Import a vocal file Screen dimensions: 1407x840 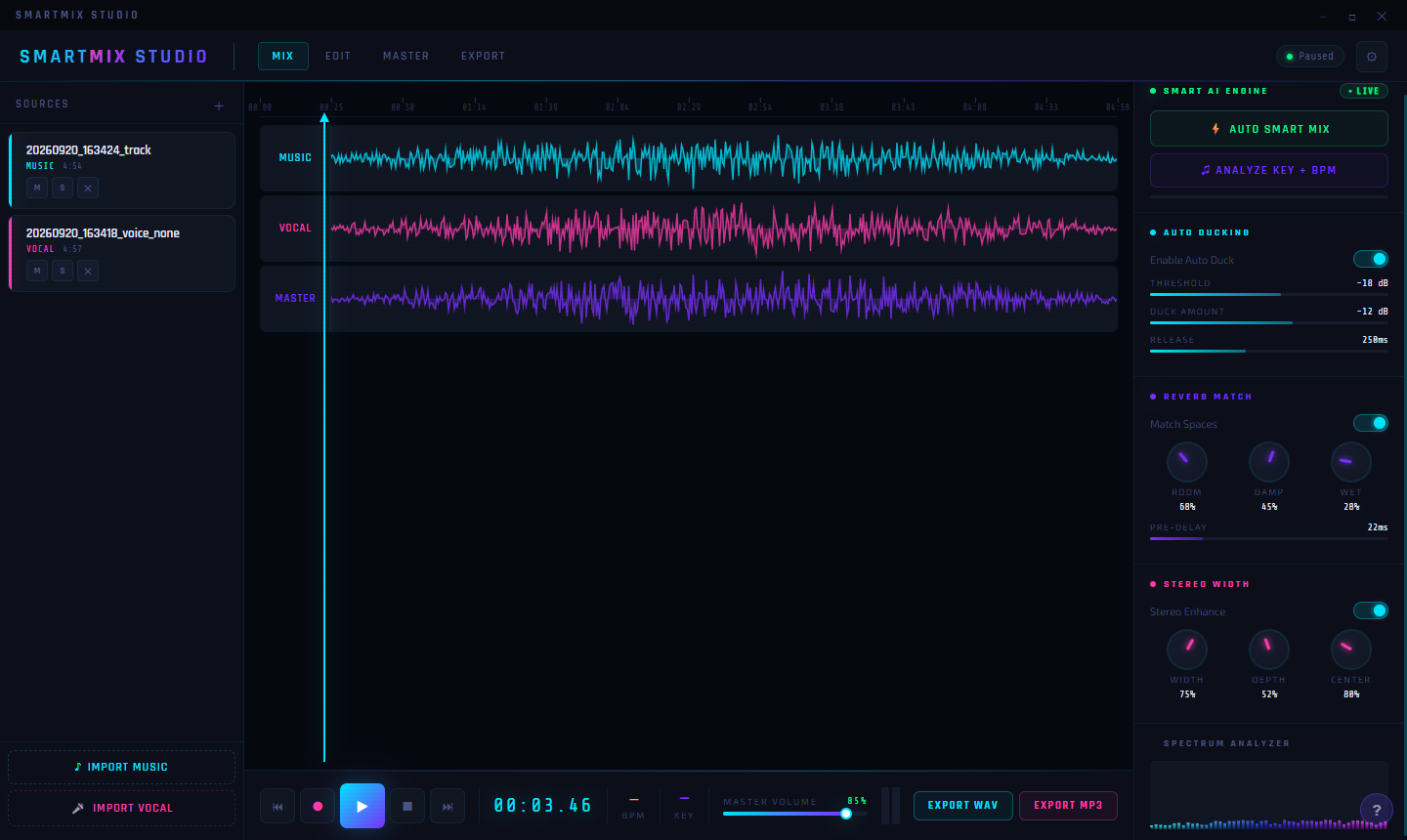tap(122, 808)
